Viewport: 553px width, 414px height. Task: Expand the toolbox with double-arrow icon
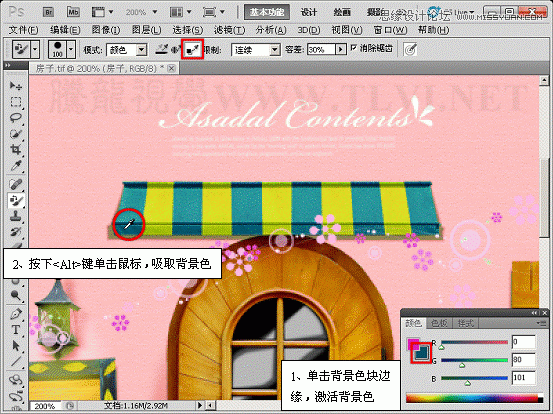[x=8, y=65]
